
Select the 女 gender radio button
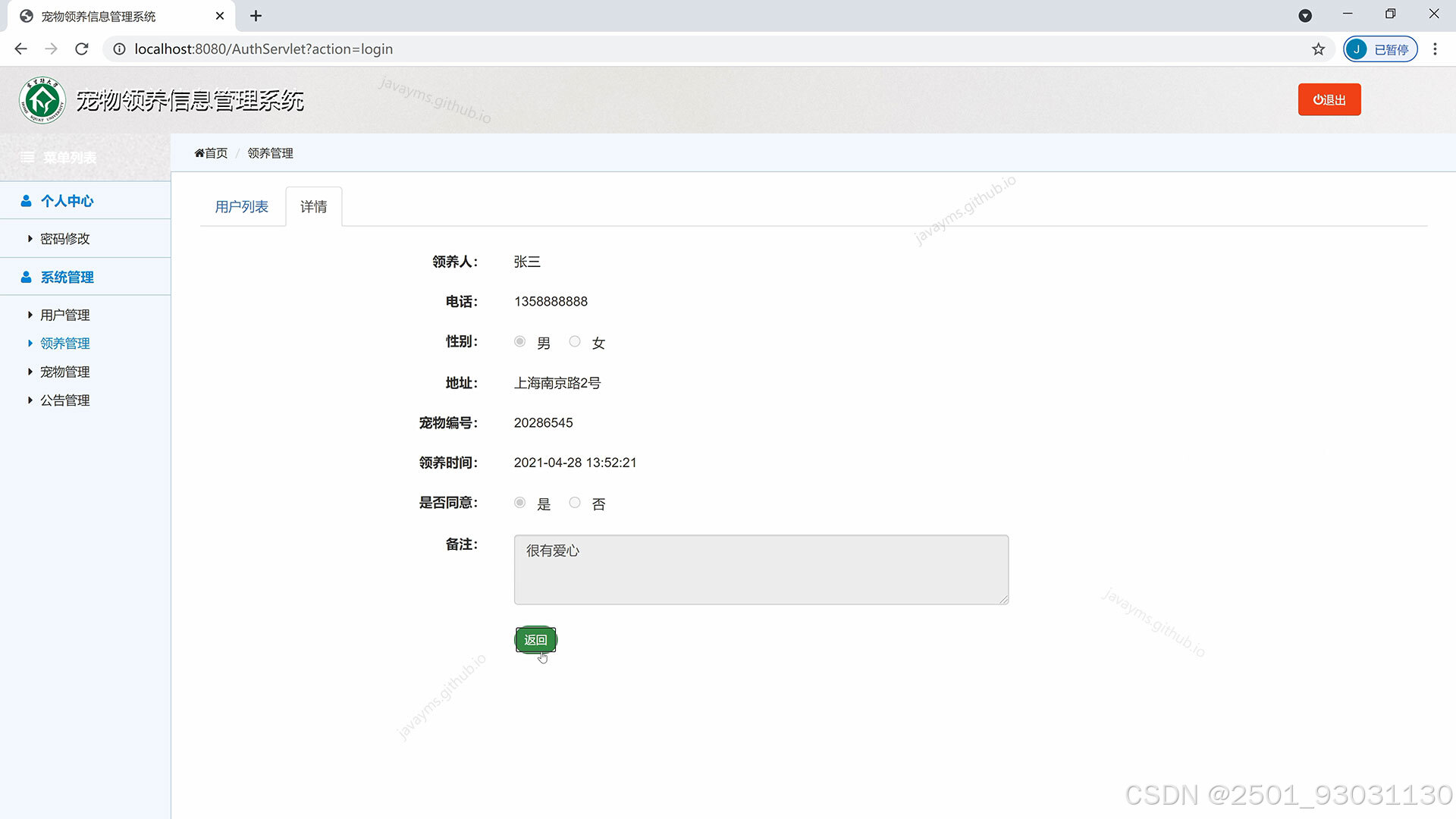point(575,342)
